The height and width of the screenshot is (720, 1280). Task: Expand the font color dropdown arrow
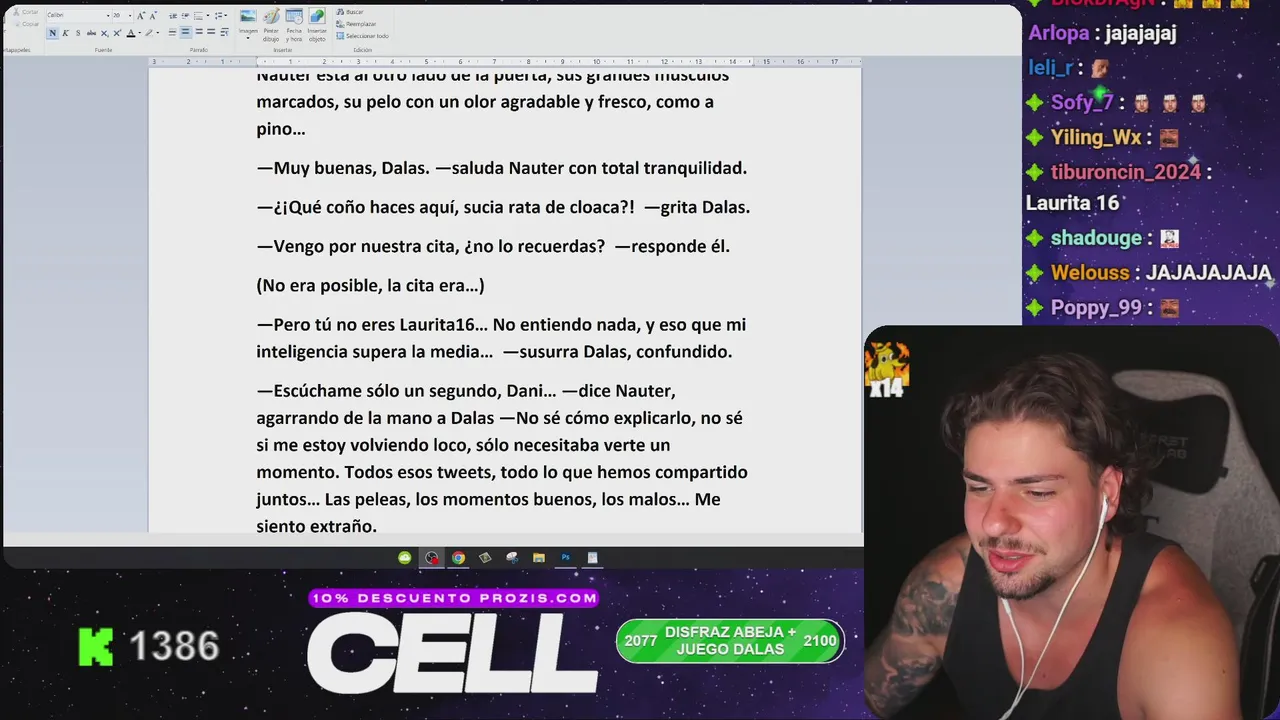pyautogui.click(x=139, y=33)
